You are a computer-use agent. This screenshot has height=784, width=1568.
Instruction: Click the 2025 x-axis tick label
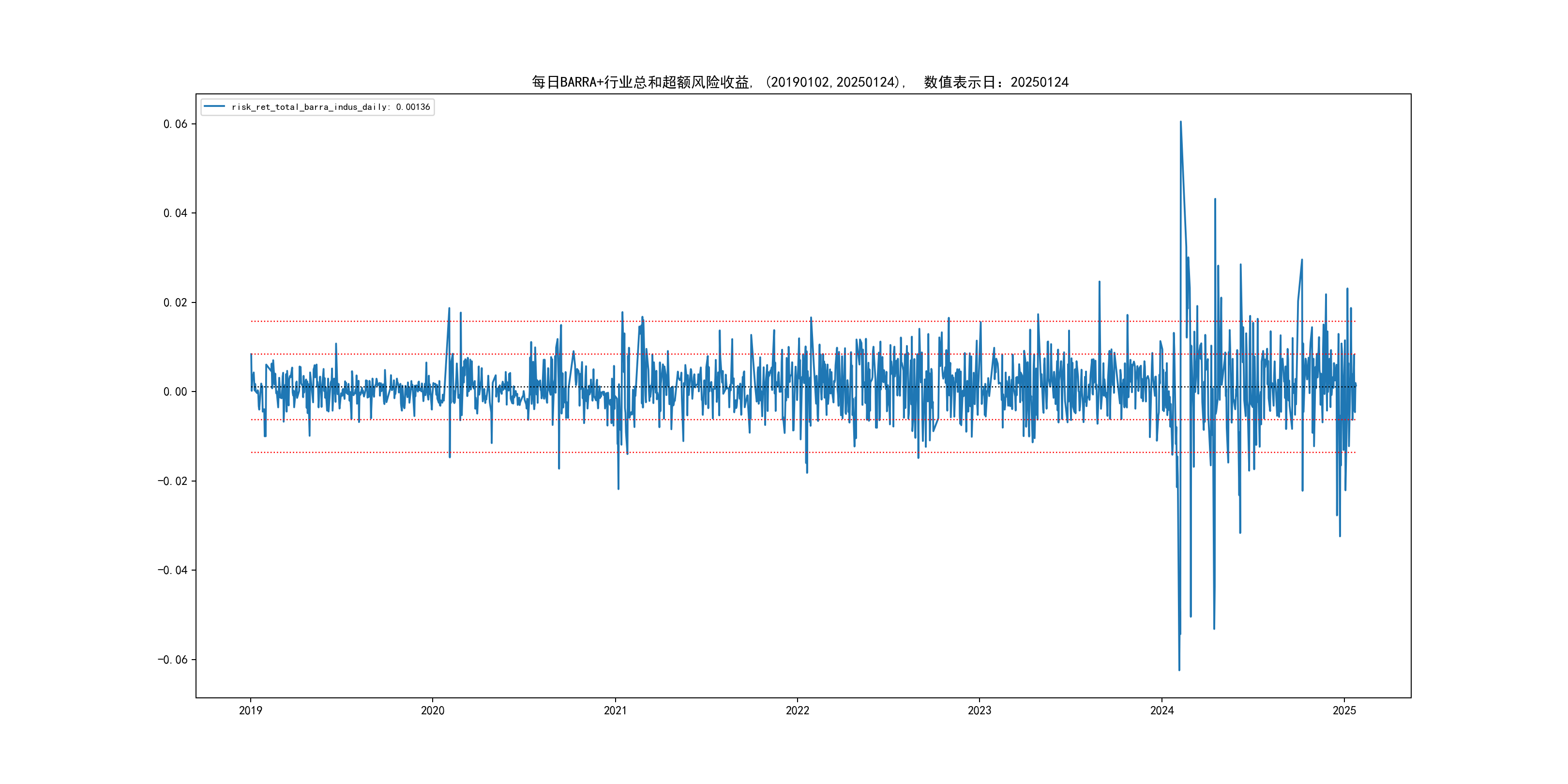1344,710
